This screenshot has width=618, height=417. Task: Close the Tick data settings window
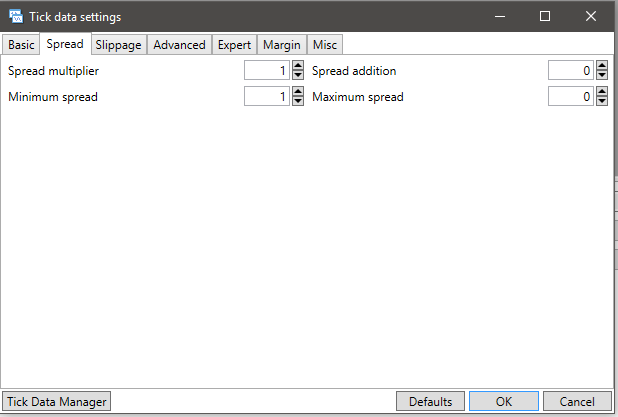[x=590, y=16]
